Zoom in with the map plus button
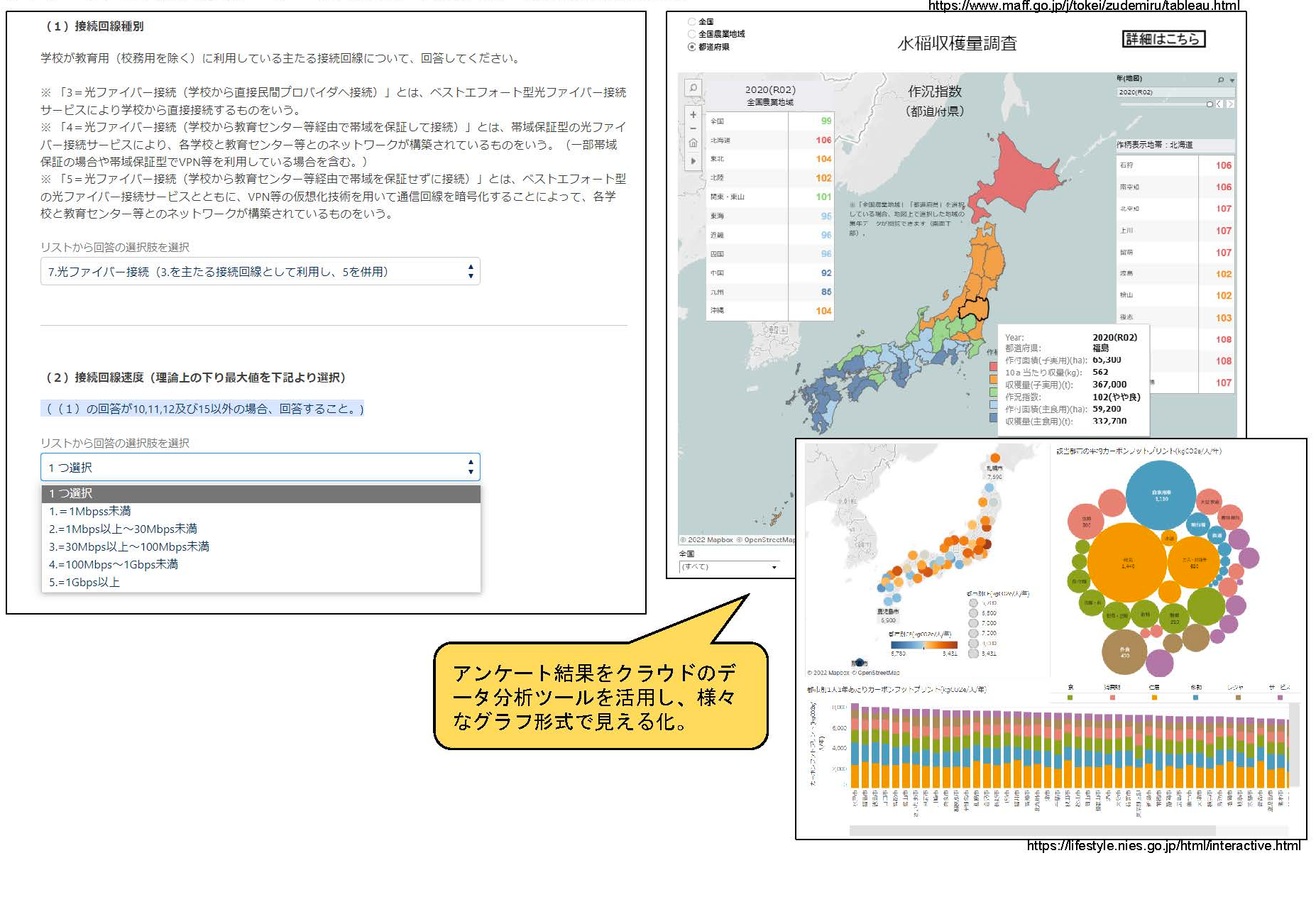The height and width of the screenshot is (897, 1316). tap(693, 114)
